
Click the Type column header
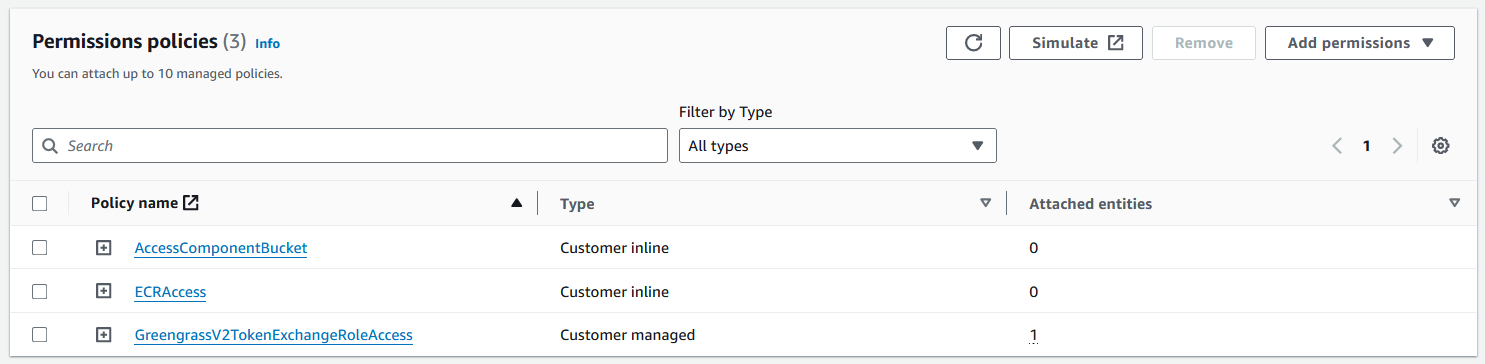pyautogui.click(x=577, y=204)
